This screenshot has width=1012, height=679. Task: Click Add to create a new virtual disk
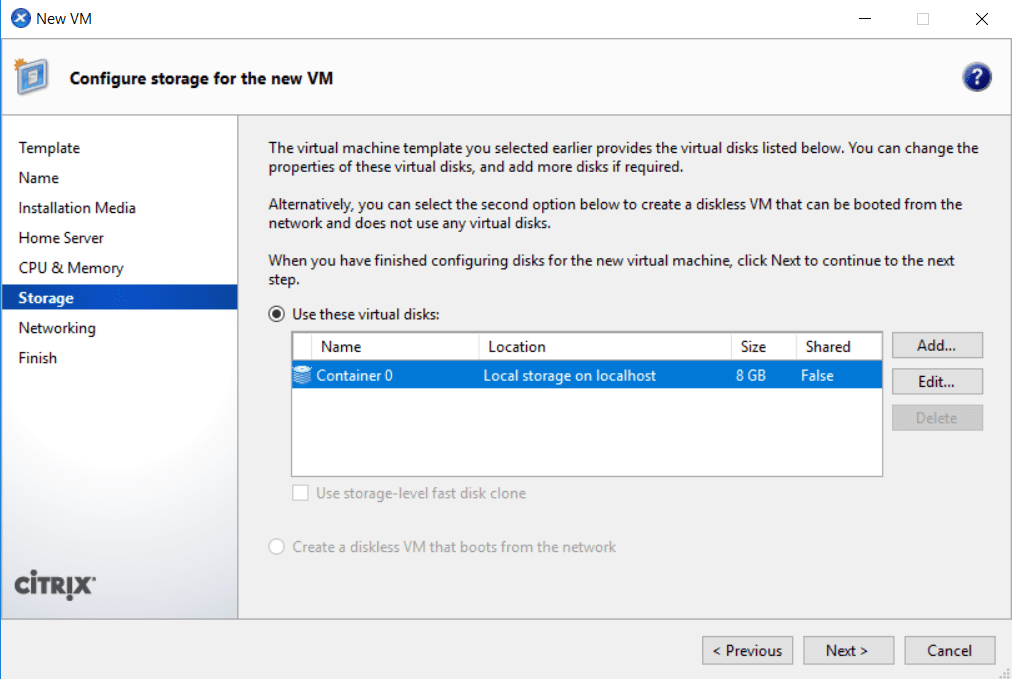[936, 345]
